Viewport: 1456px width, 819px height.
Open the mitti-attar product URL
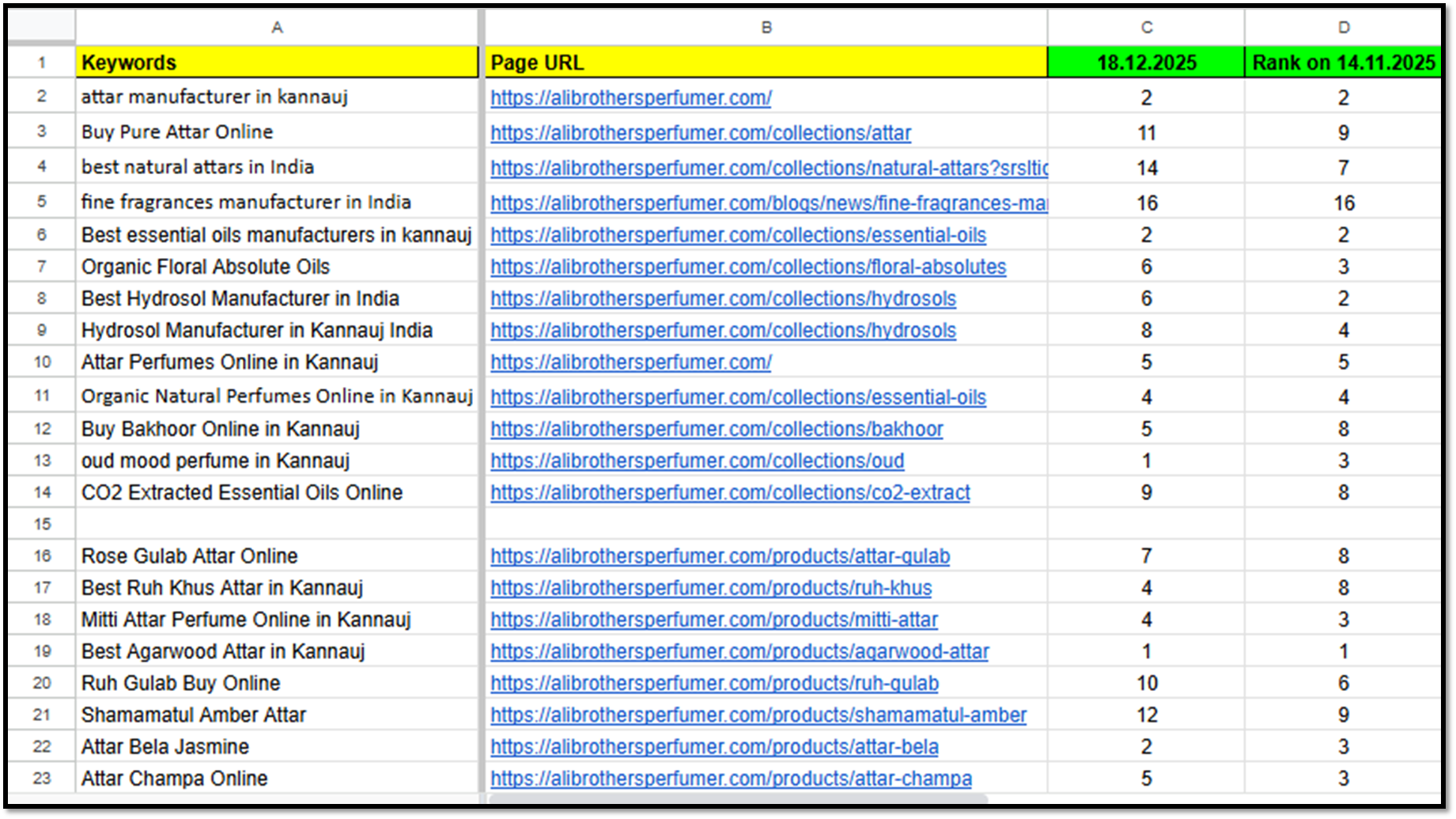click(713, 620)
